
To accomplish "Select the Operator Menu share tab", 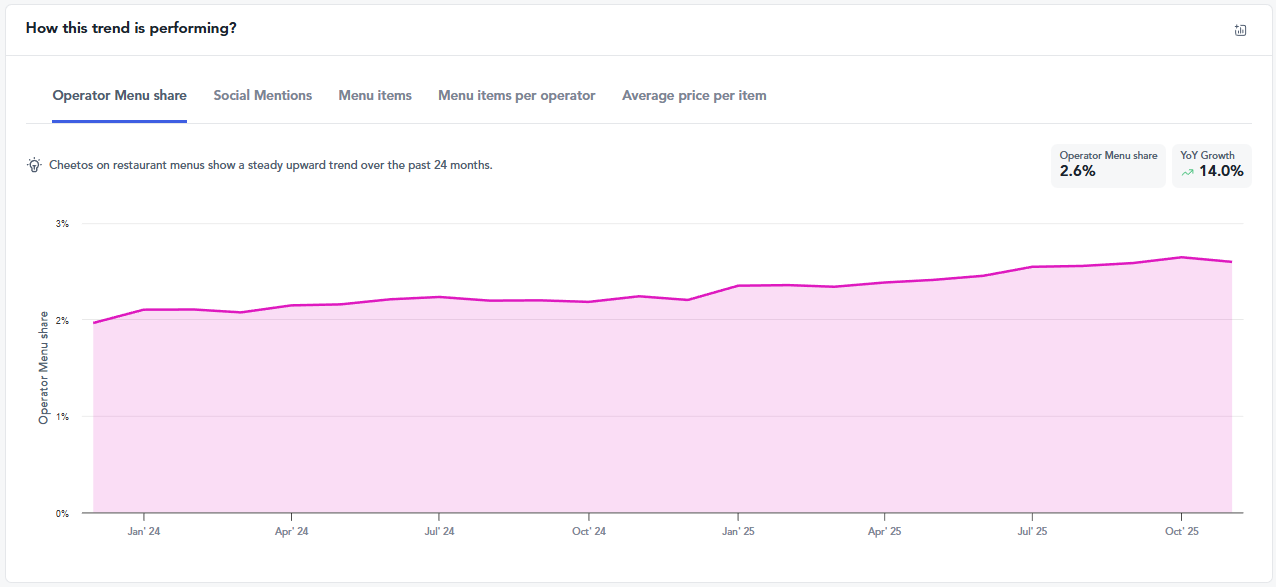I will (119, 96).
